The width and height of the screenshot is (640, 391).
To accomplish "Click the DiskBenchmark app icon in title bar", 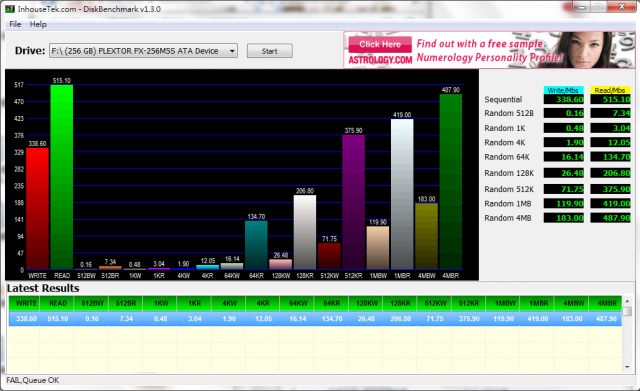I will click(9, 9).
